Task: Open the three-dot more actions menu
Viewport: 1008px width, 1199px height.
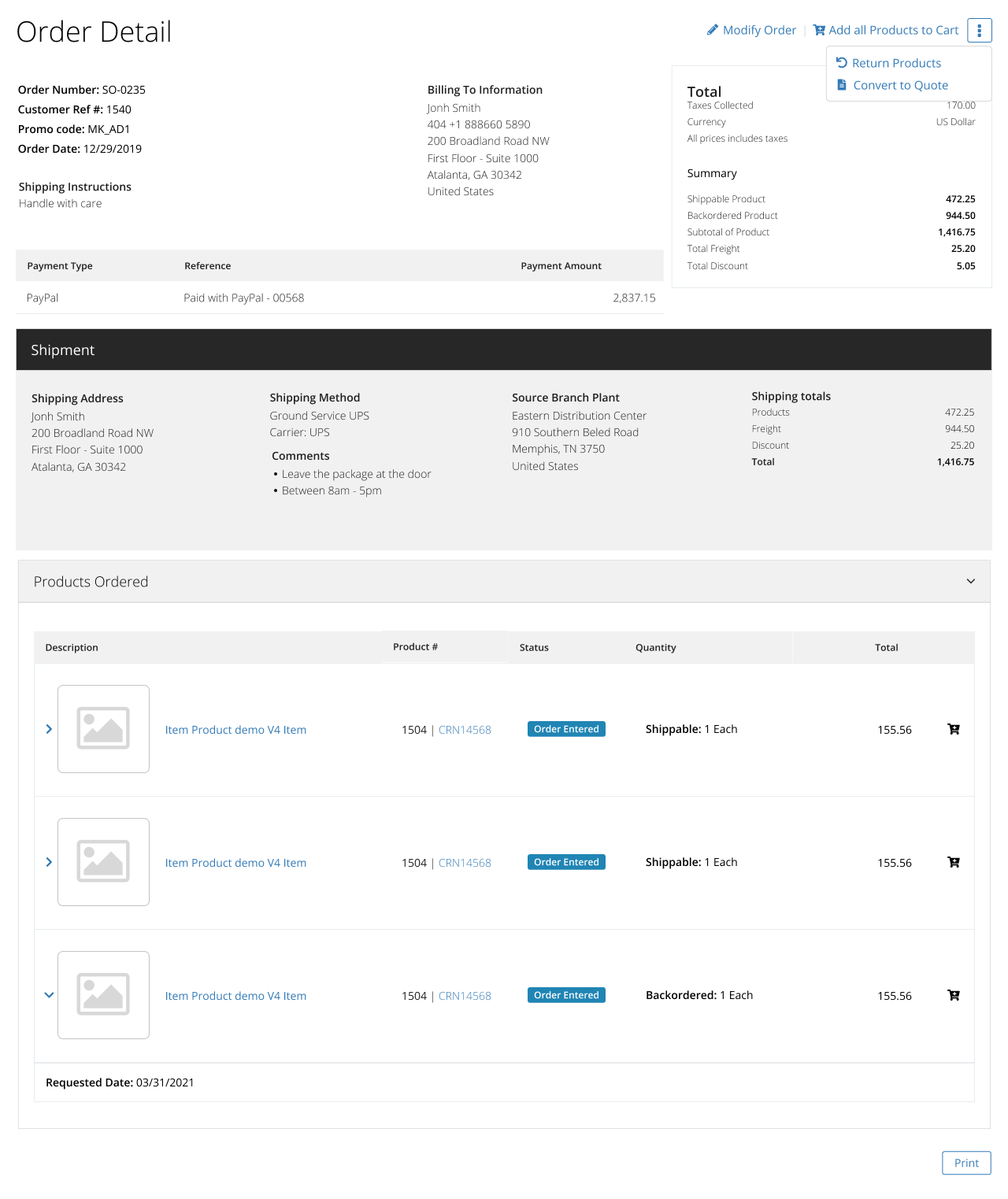Action: pos(979,30)
